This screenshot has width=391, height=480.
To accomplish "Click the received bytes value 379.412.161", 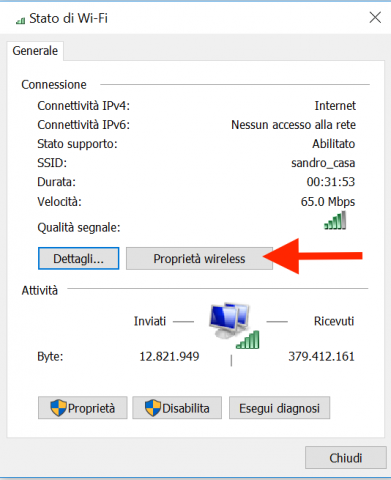I will click(x=321, y=357).
